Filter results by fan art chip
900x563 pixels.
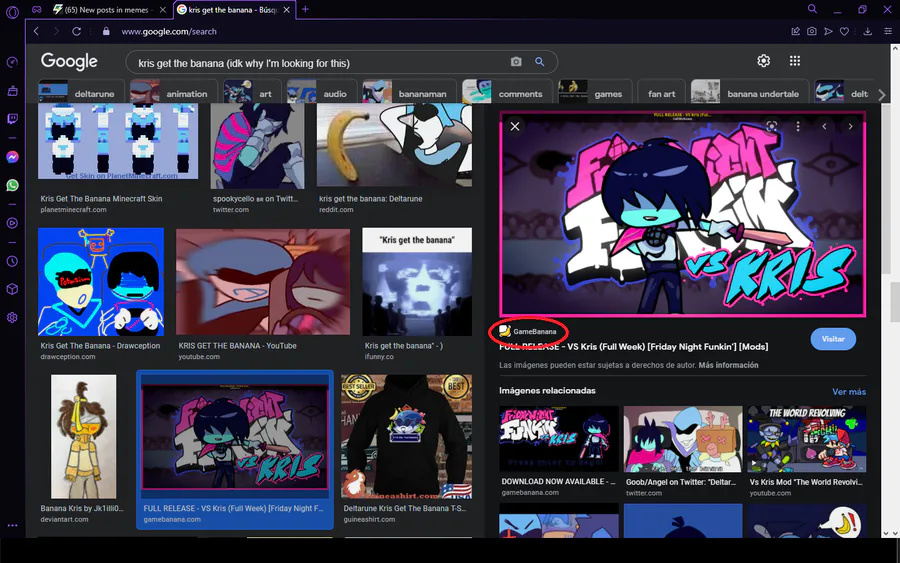[x=661, y=93]
